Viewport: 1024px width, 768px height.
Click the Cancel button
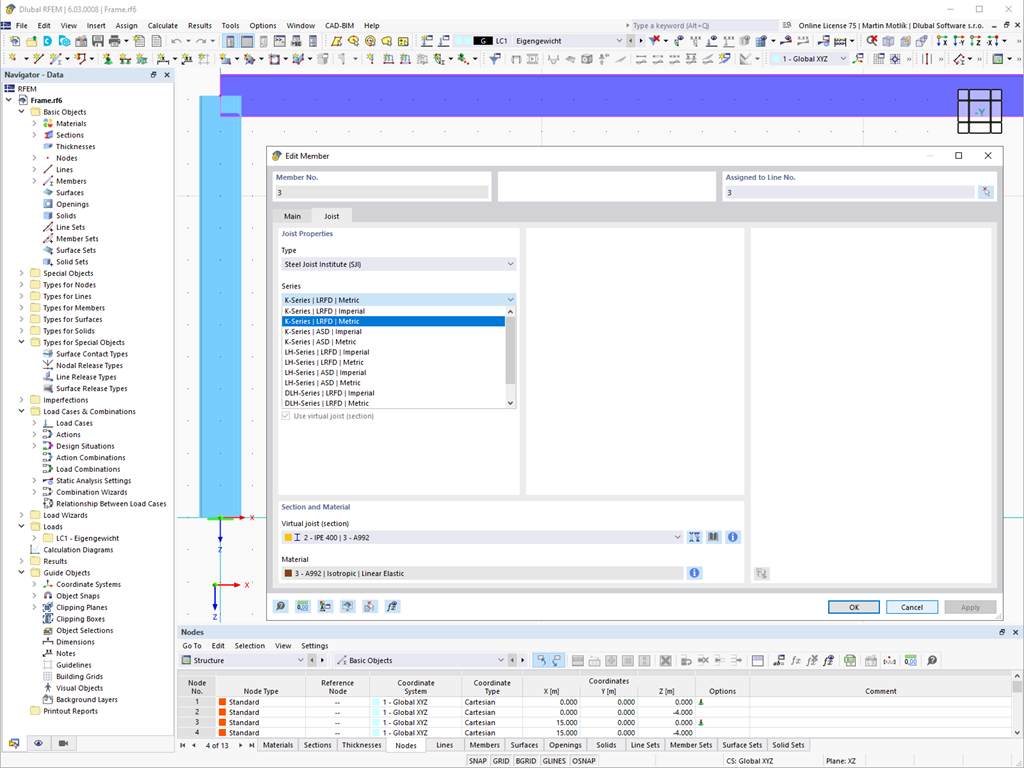pyautogui.click(x=912, y=607)
